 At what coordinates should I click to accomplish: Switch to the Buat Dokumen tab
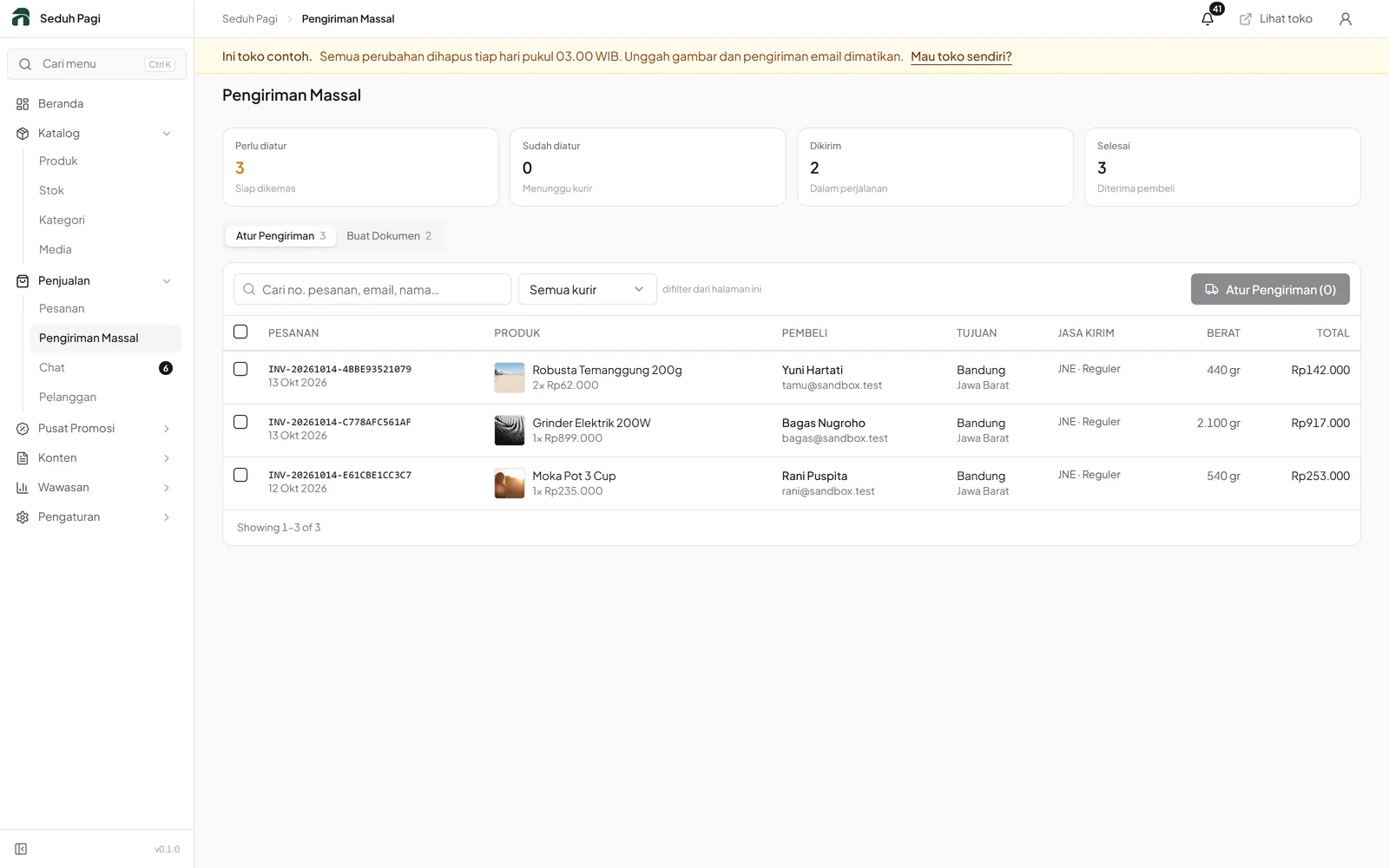point(389,236)
